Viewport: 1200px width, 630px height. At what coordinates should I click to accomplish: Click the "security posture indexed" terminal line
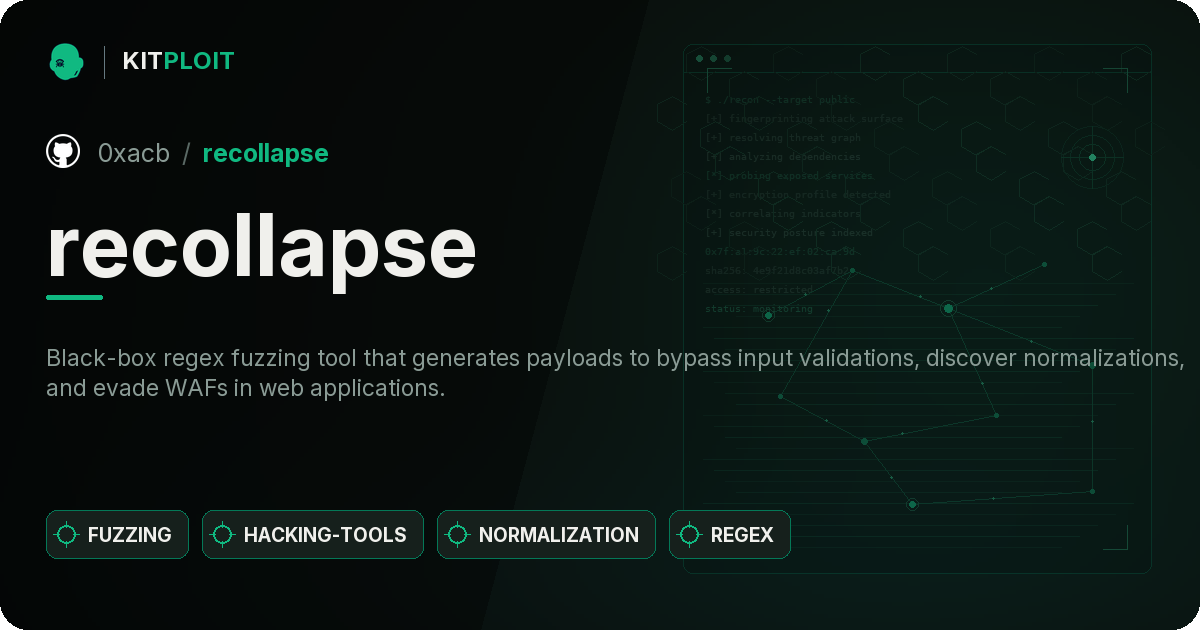click(789, 233)
